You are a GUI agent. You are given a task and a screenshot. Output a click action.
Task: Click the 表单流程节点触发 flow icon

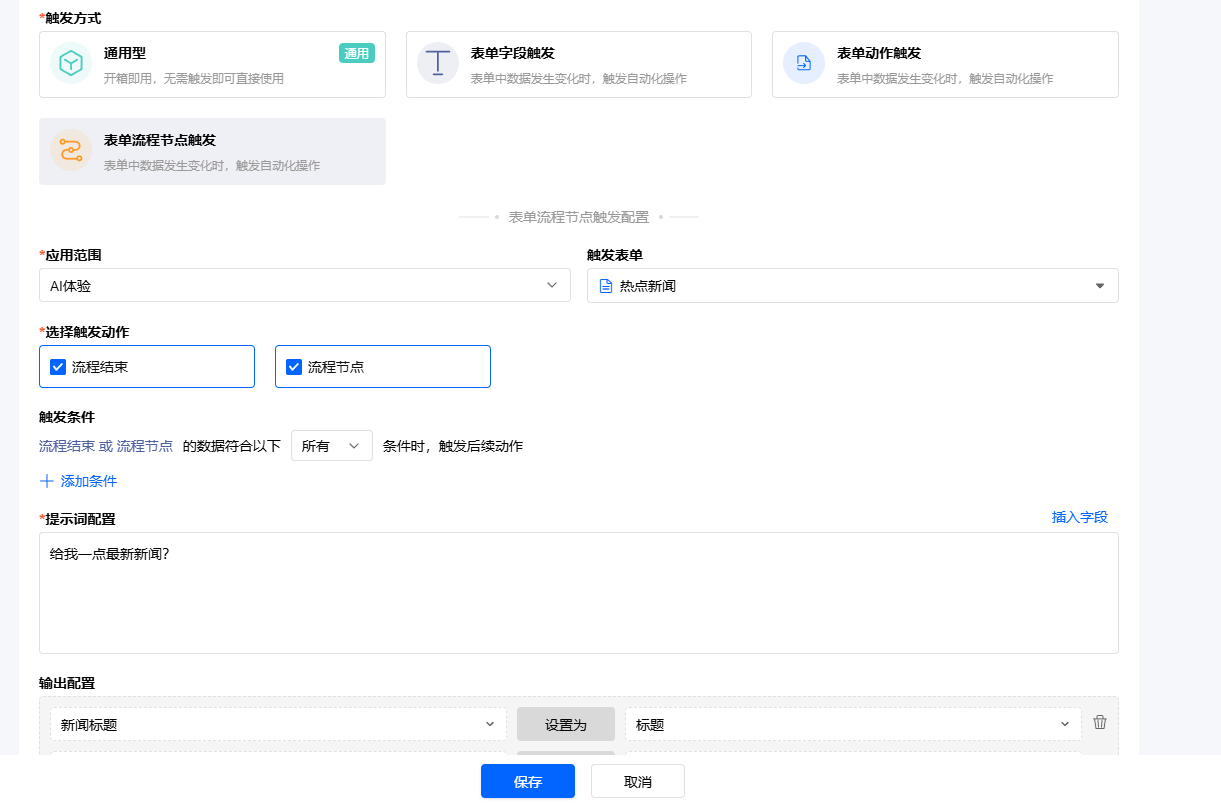[x=71, y=150]
